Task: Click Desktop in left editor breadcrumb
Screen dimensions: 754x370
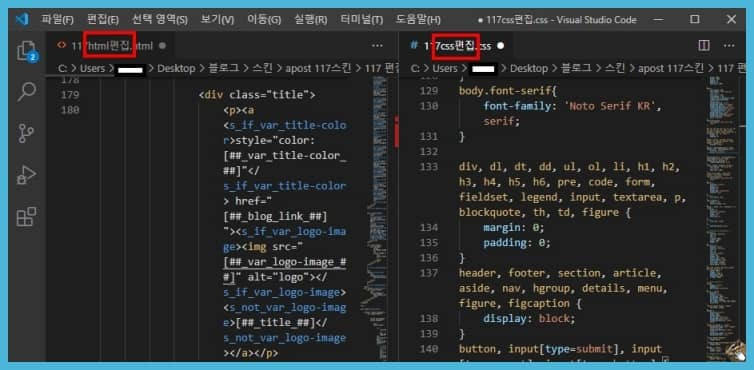Action: pyautogui.click(x=176, y=68)
